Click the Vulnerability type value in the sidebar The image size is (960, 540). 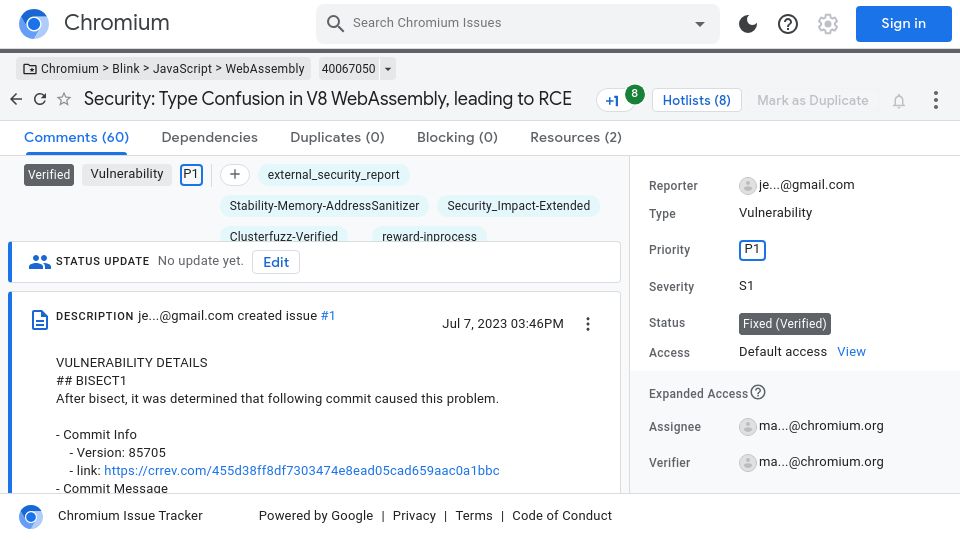point(775,212)
